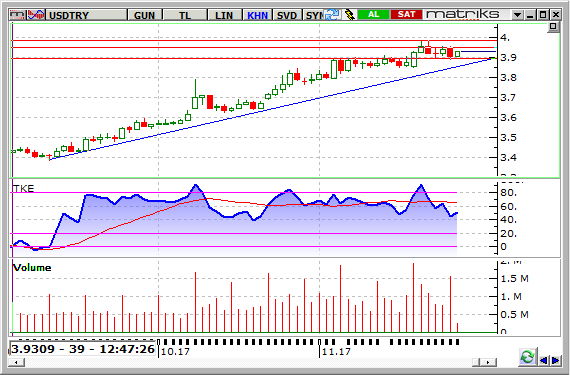
Task: Click the blue right arrow navigation icon
Action: (x=555, y=360)
